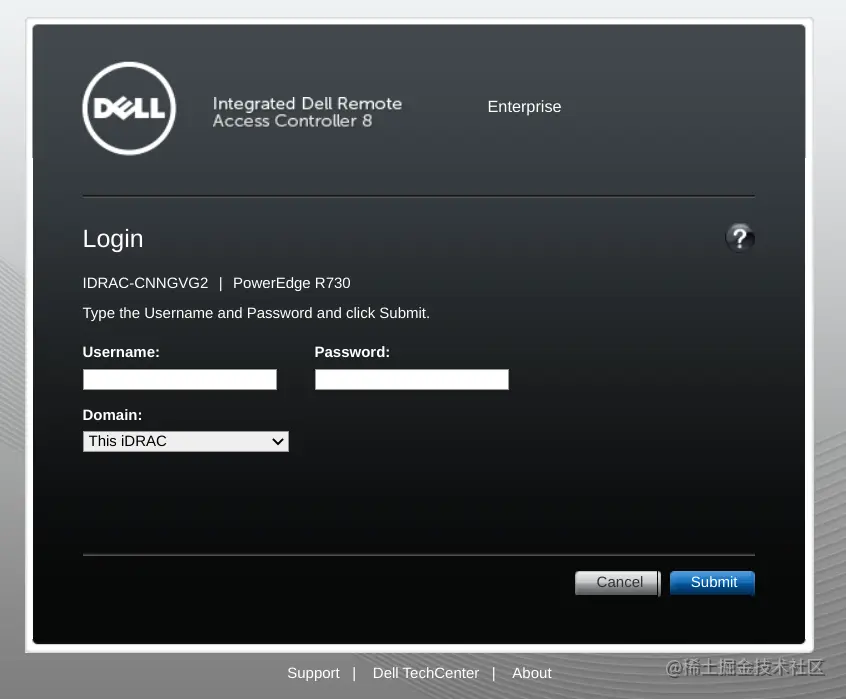The height and width of the screenshot is (699, 846).
Task: Click the 'Type the Username and Password' instruction text
Action: tap(256, 313)
